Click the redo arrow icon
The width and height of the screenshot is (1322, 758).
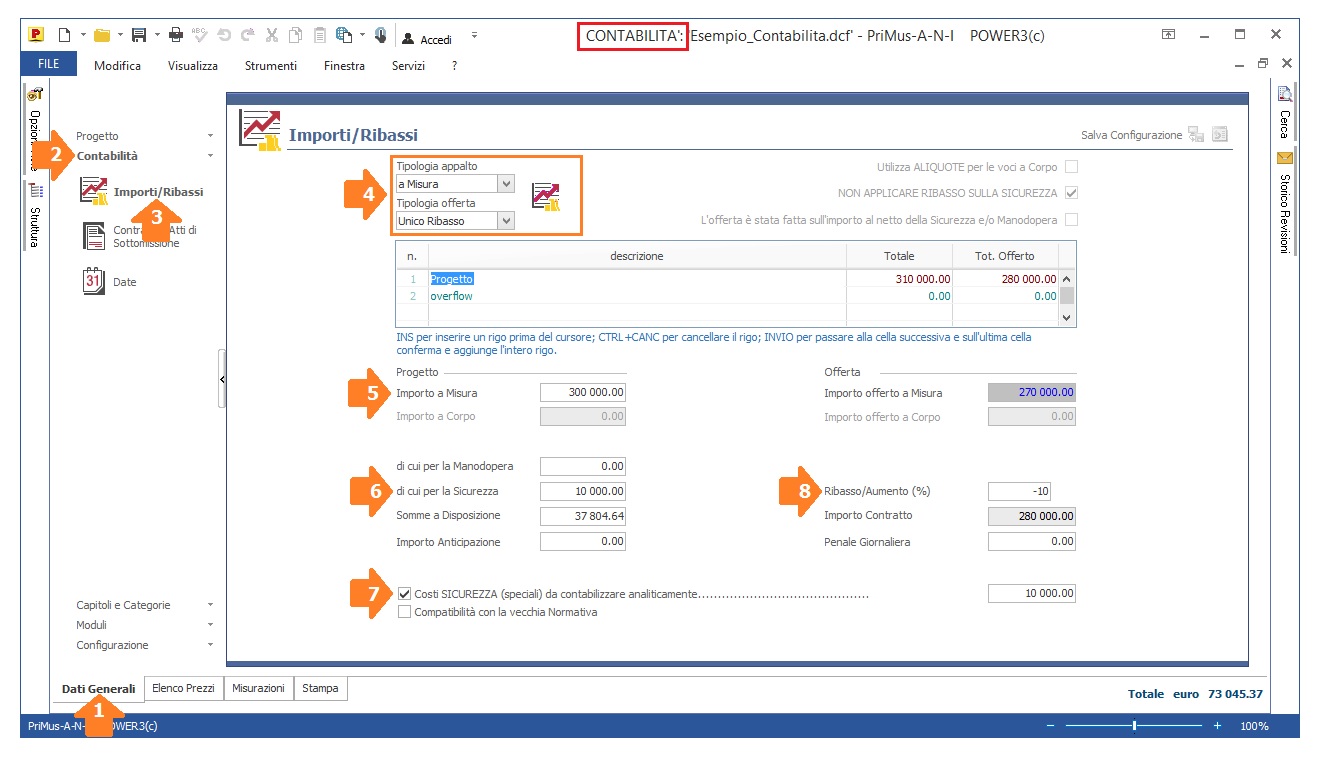[247, 35]
